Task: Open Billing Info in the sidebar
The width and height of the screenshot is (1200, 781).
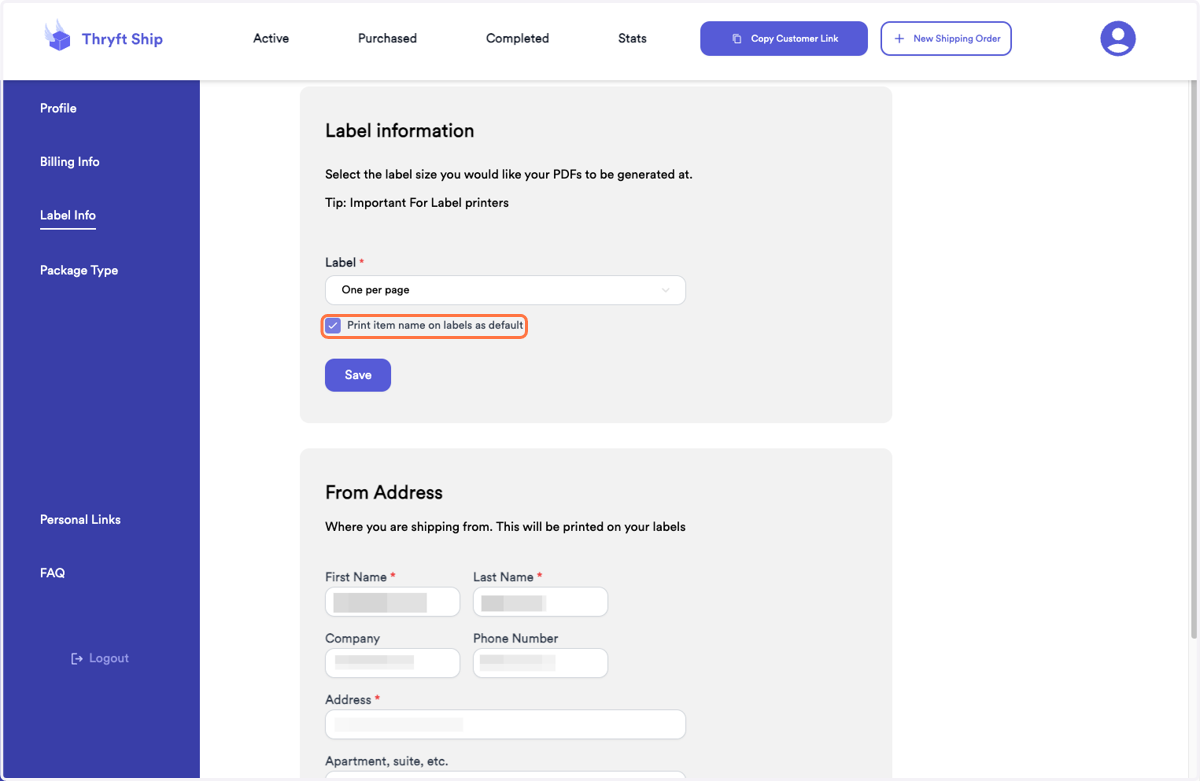Action: click(x=70, y=161)
